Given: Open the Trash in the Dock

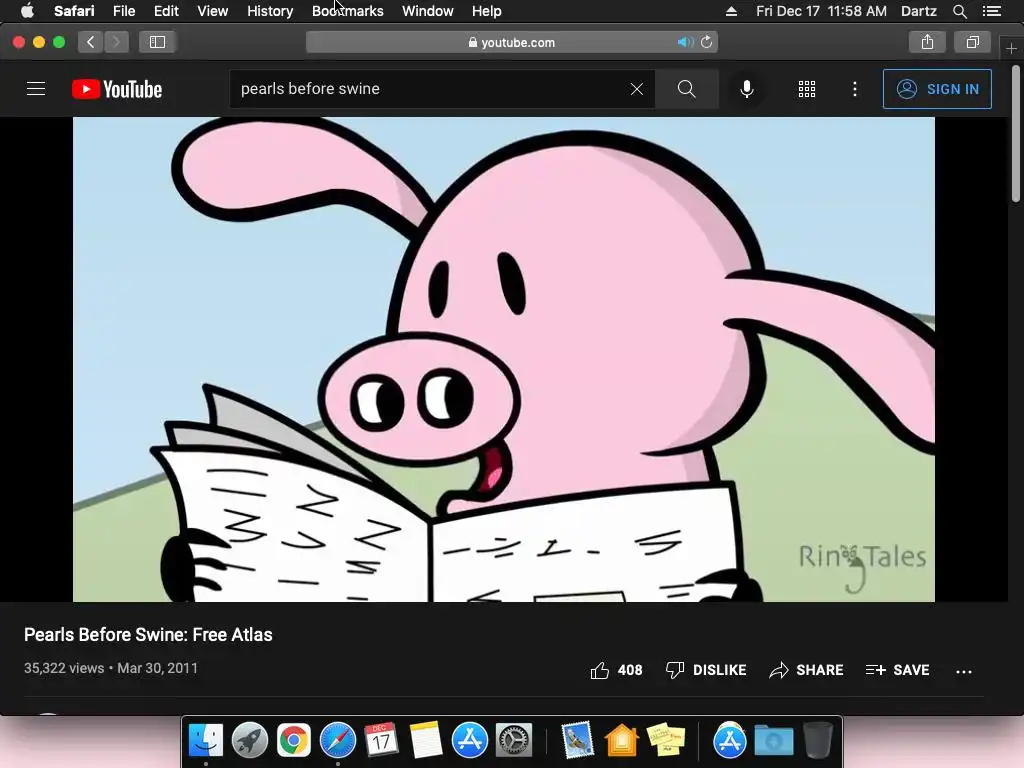Looking at the screenshot, I should [818, 741].
